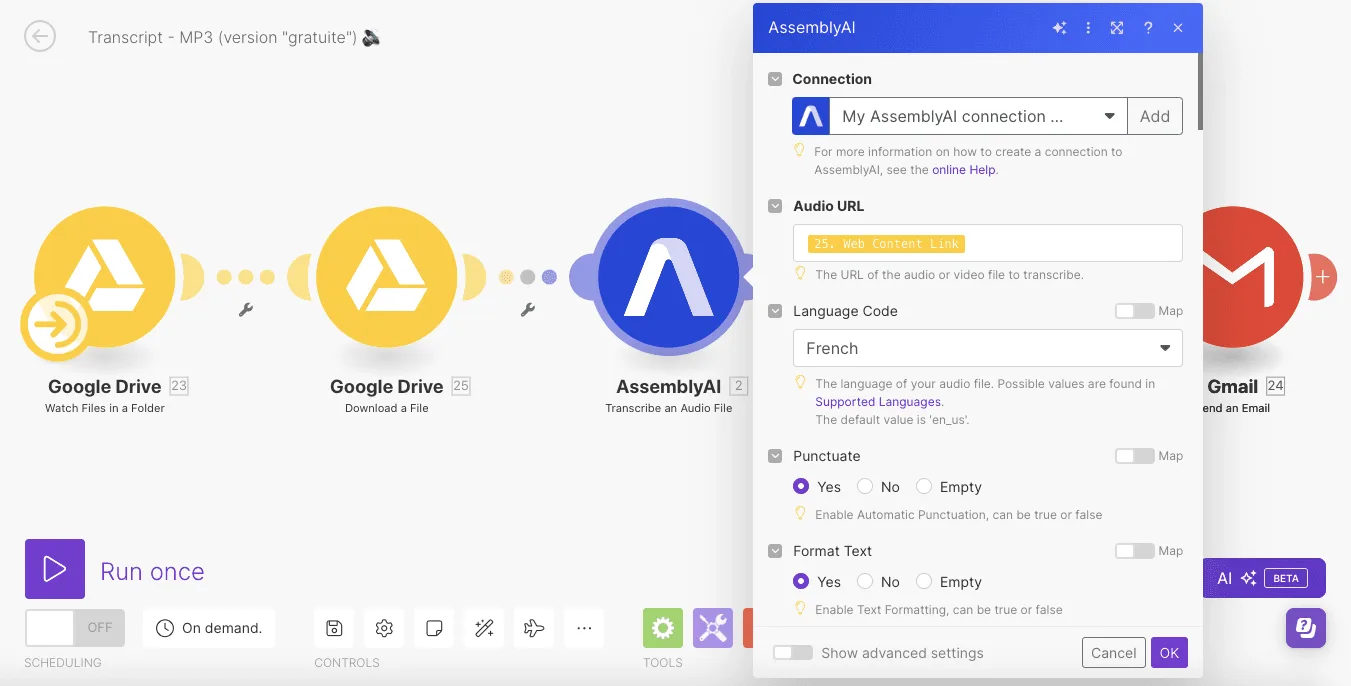Image resolution: width=1351 pixels, height=686 pixels.
Task: Open the Supported Languages link
Action: 878,402
